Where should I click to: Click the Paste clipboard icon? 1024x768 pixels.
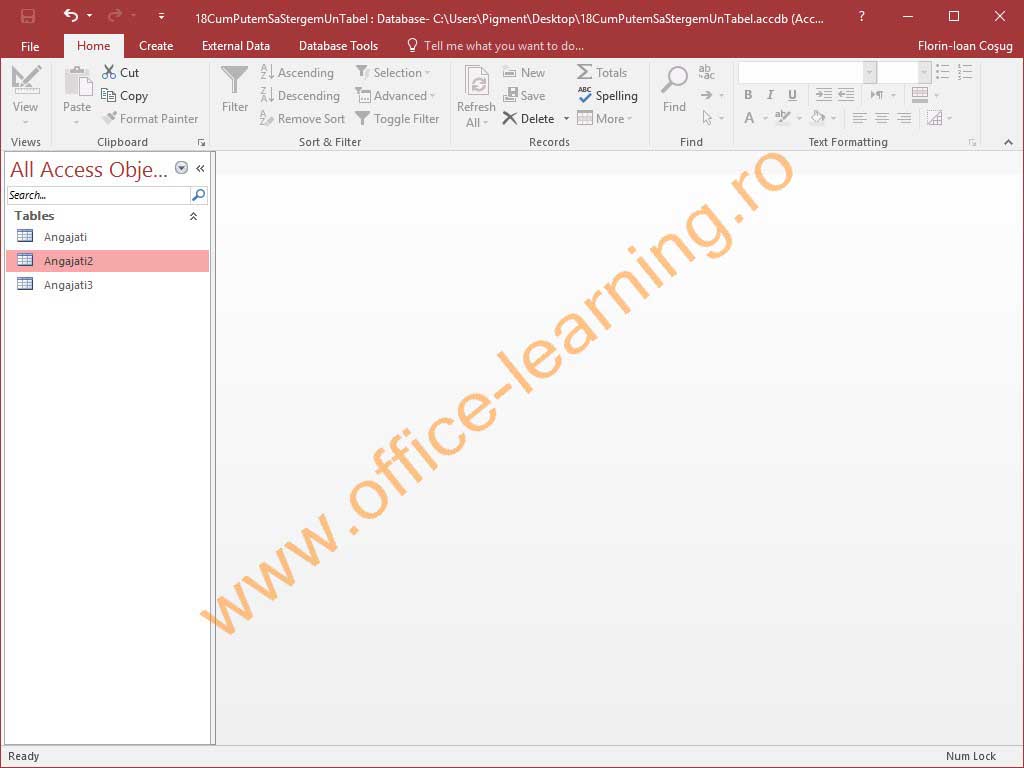click(77, 82)
